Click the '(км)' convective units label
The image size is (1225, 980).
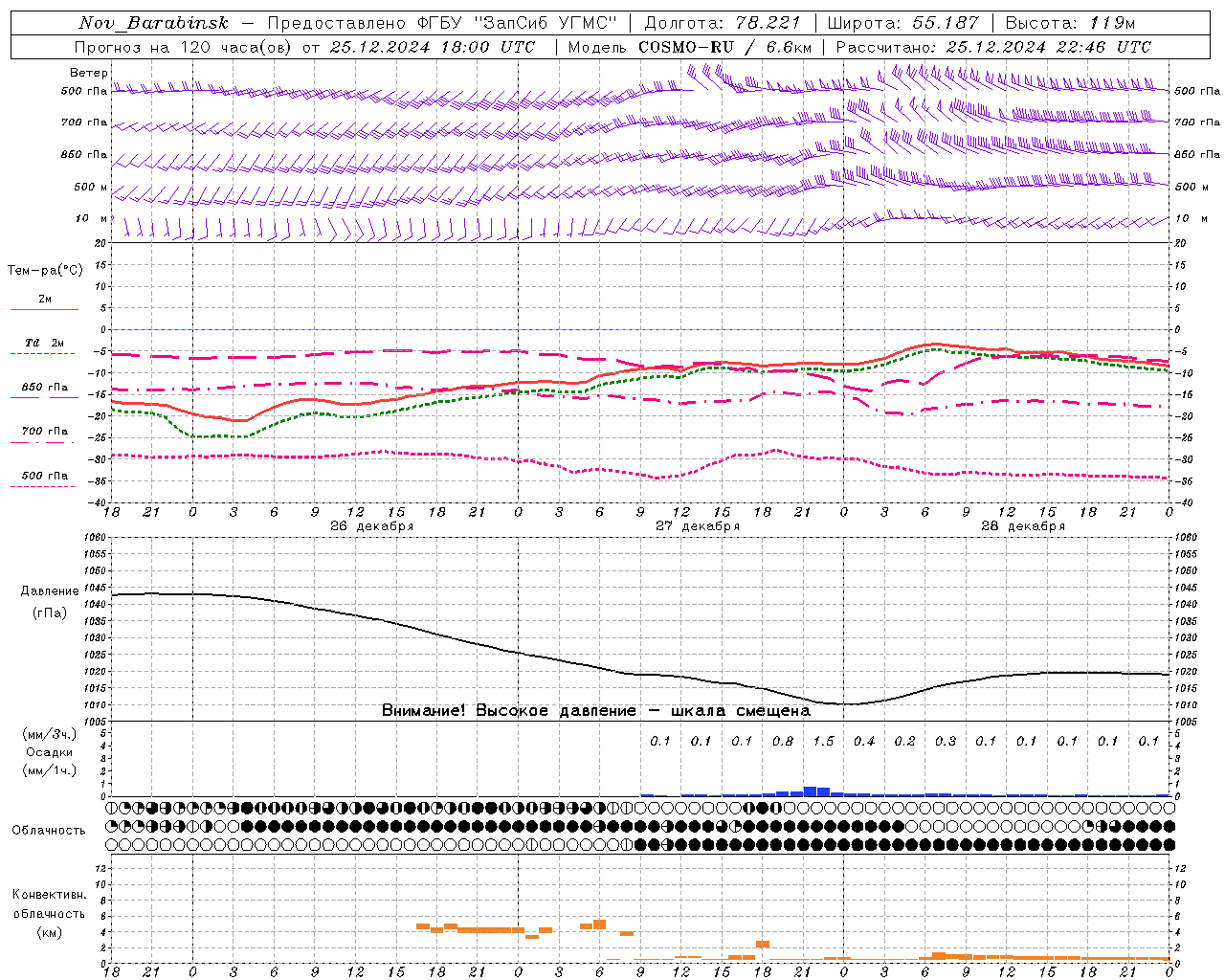(50, 932)
